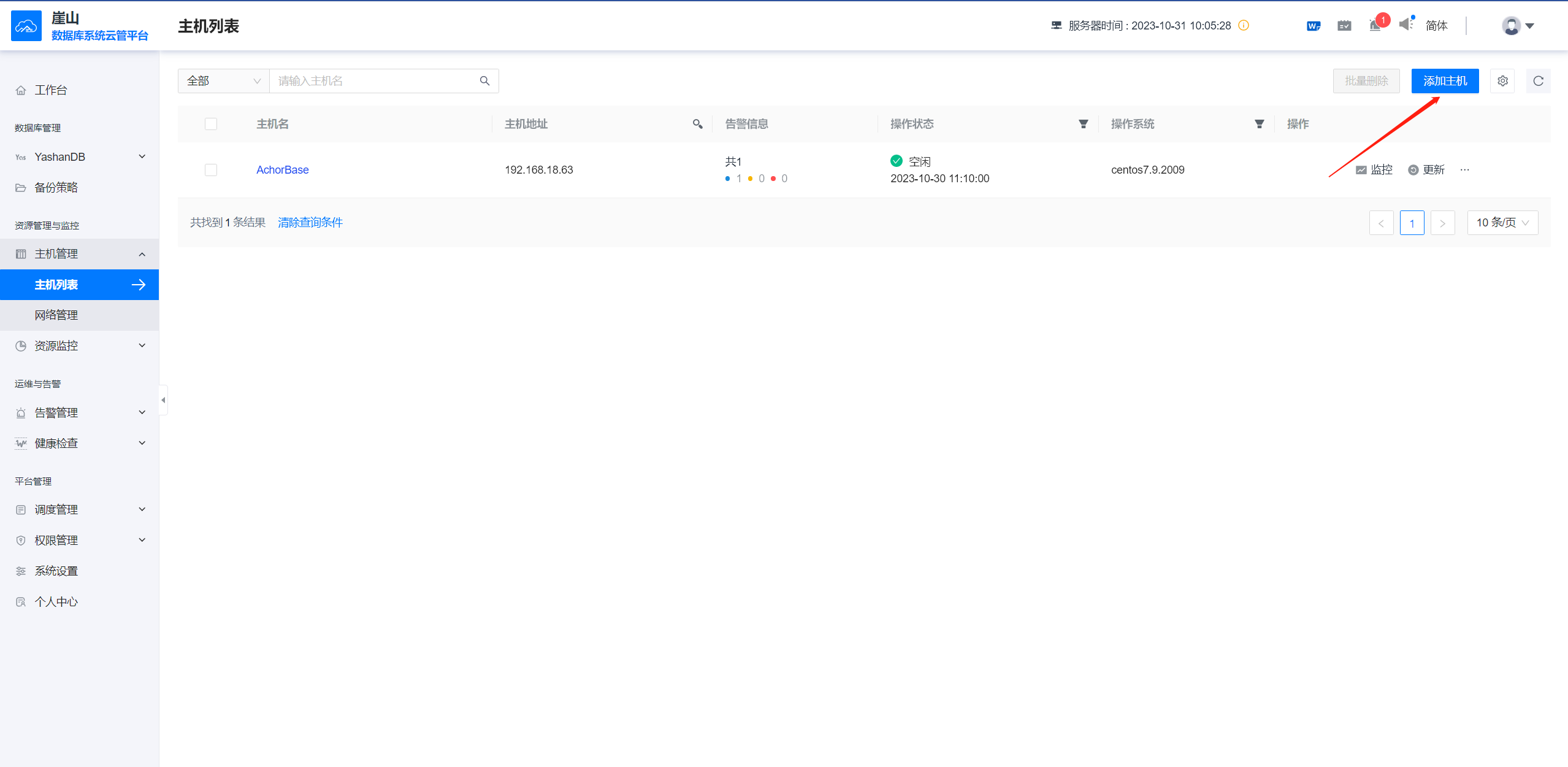This screenshot has width=1568, height=767.
Task: Change the 10 条/页 page size
Action: [x=1502, y=223]
